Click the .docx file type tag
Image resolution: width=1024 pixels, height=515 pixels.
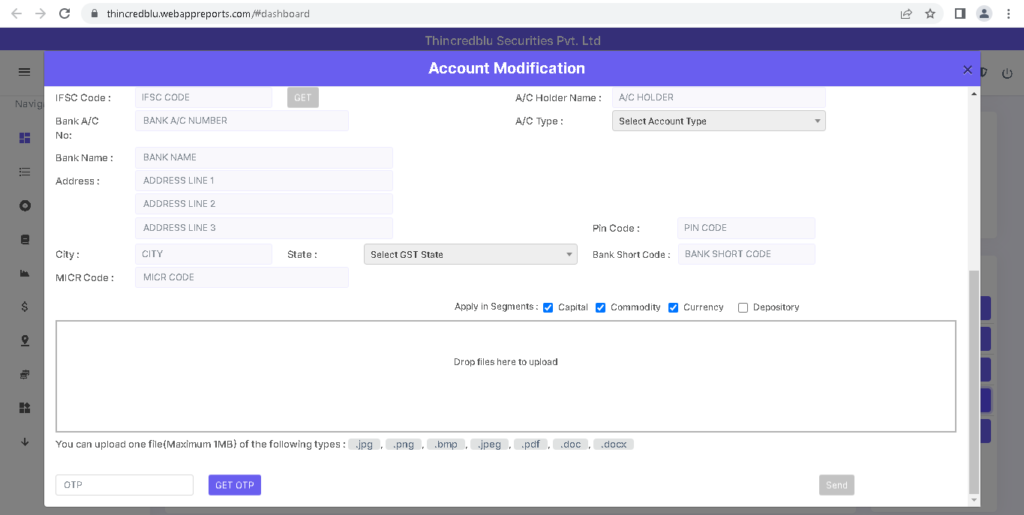coord(613,445)
